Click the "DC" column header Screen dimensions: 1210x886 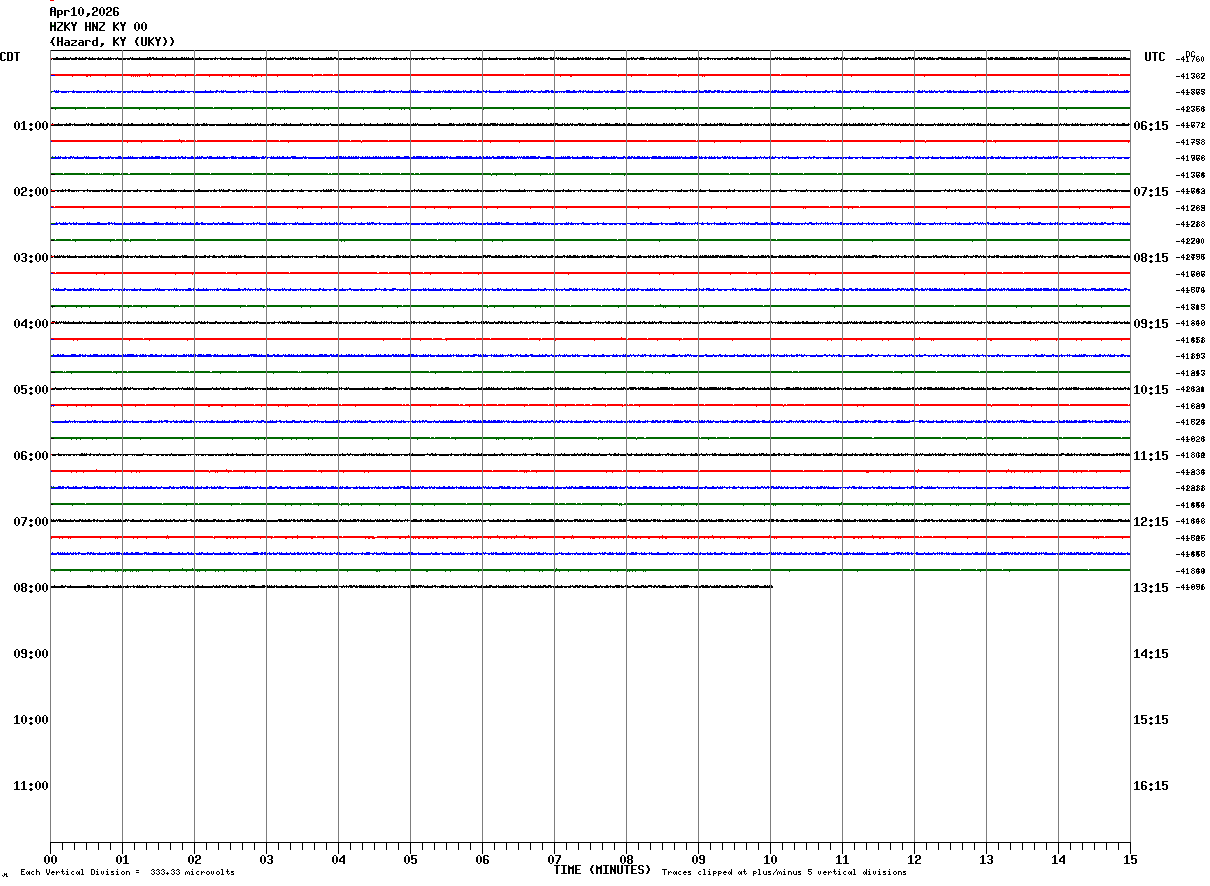[1190, 54]
